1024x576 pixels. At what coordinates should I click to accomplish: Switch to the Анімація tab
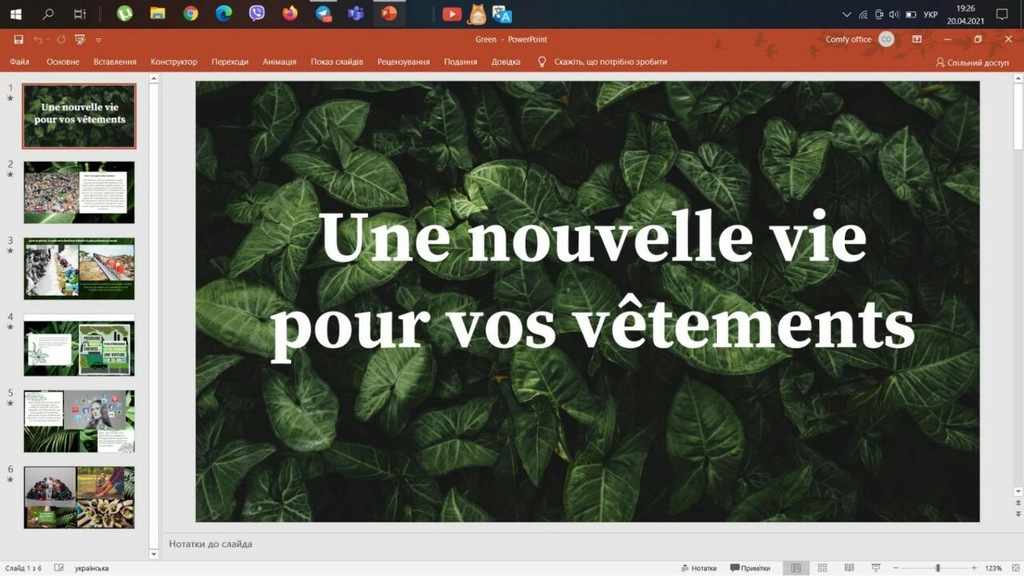tap(279, 62)
